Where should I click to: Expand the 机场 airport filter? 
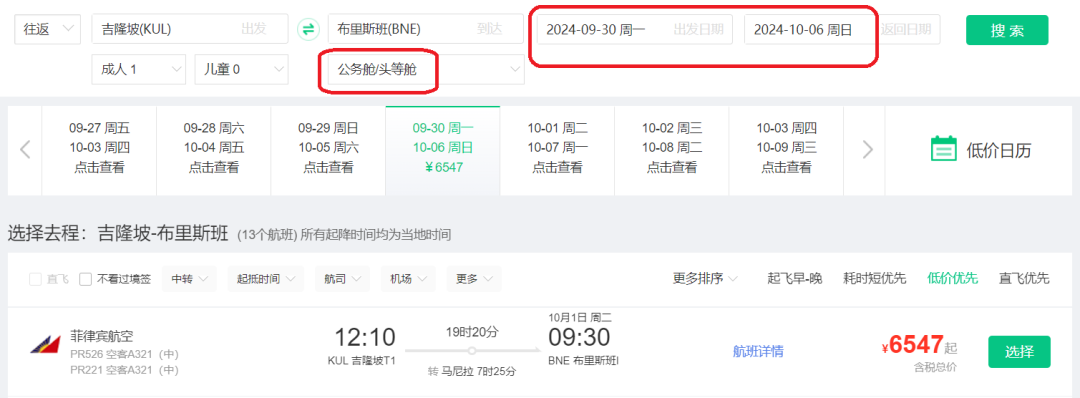tap(408, 279)
